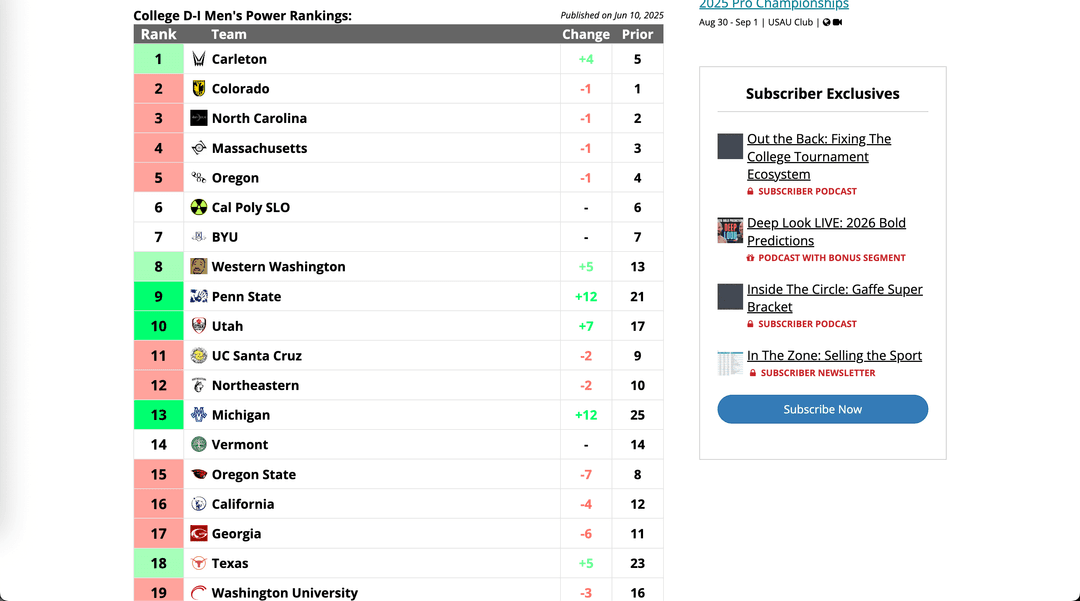Click the Texas longhorn logo icon
1080x601 pixels.
click(200, 563)
